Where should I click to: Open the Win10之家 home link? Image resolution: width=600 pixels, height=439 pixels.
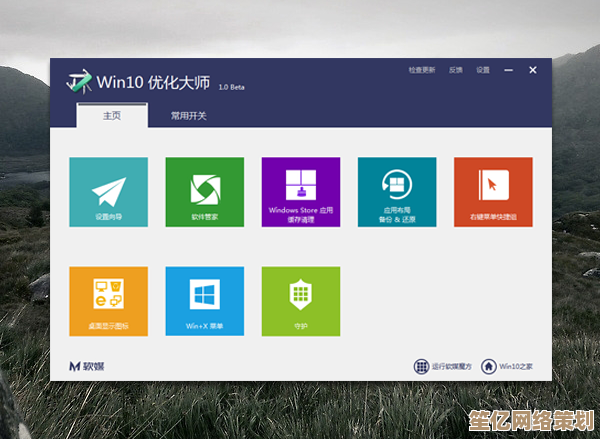(x=507, y=366)
